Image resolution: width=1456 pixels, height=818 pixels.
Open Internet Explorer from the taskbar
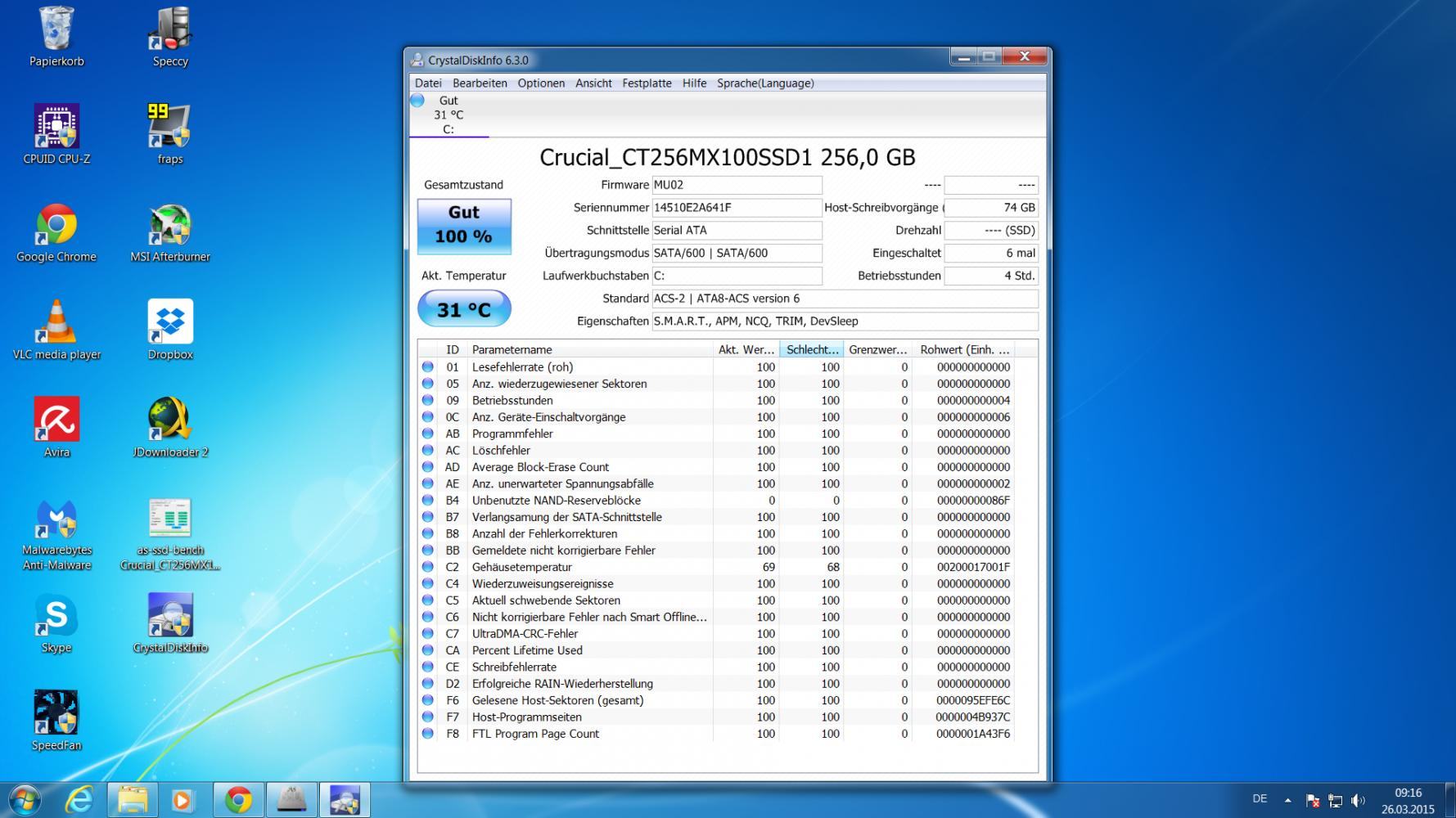pos(79,799)
